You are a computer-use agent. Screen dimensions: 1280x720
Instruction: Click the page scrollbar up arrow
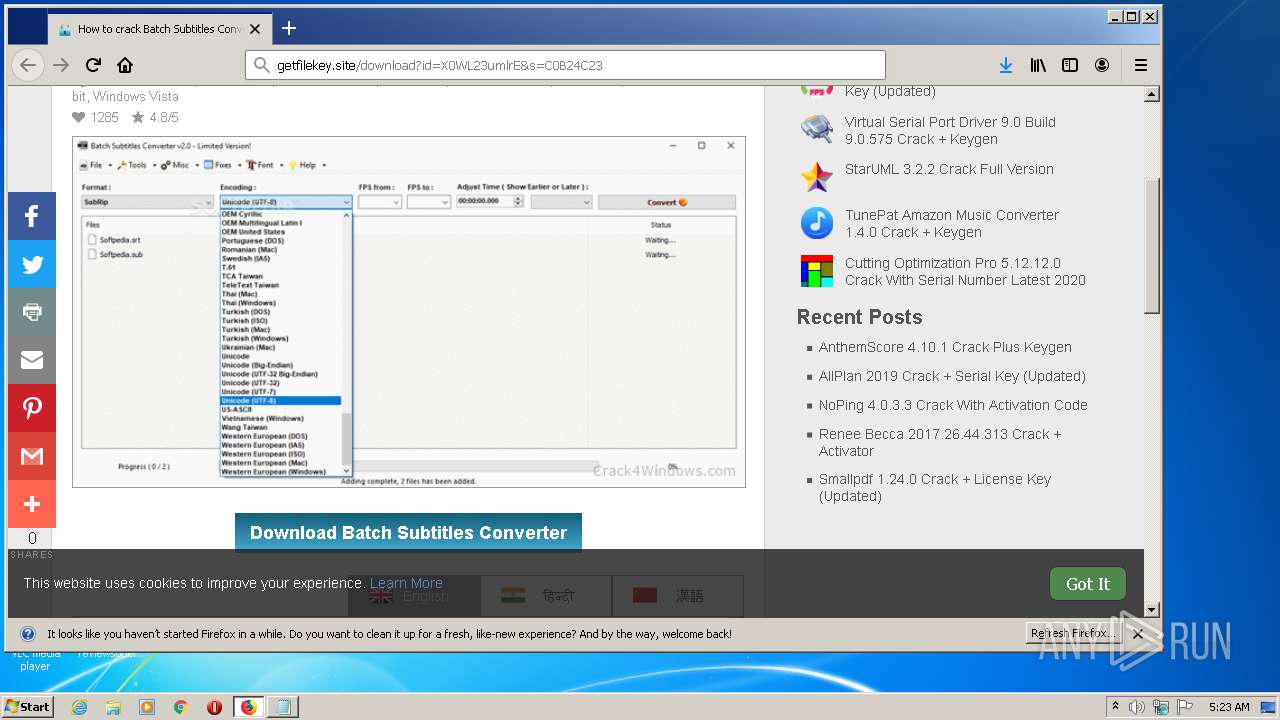coord(1151,95)
